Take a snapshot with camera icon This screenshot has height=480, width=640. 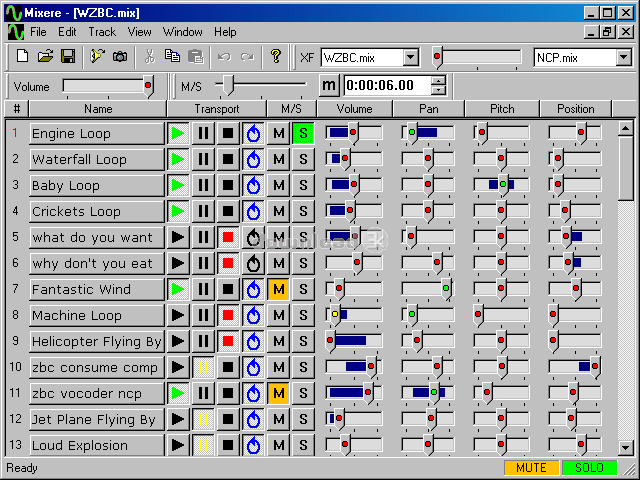point(120,56)
